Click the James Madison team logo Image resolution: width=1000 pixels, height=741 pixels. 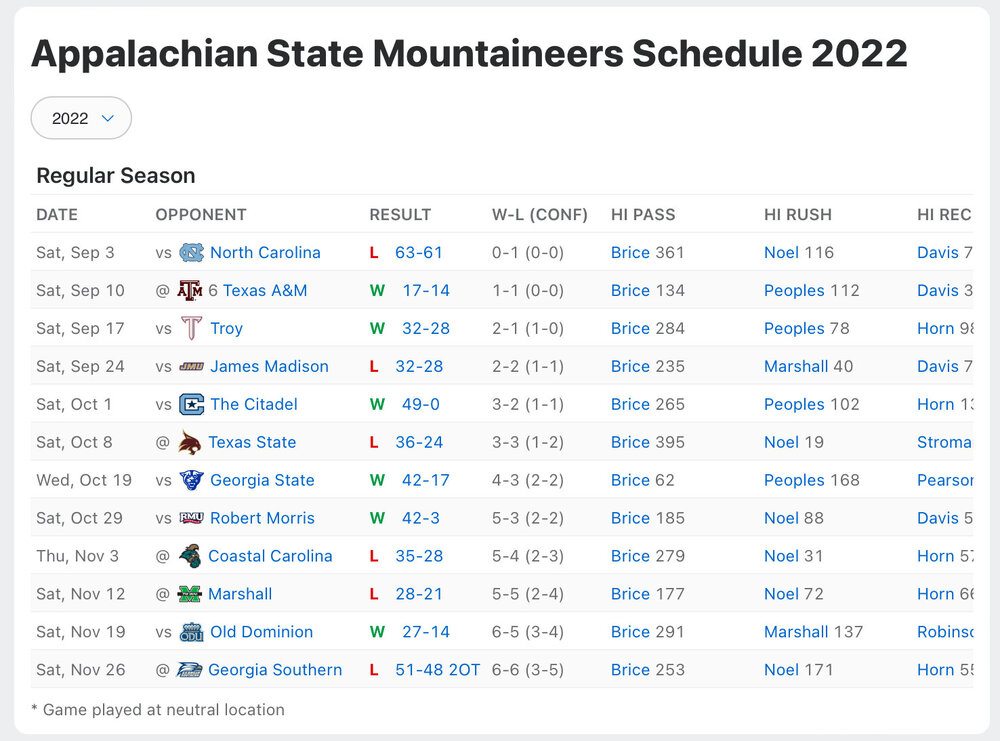tap(191, 367)
